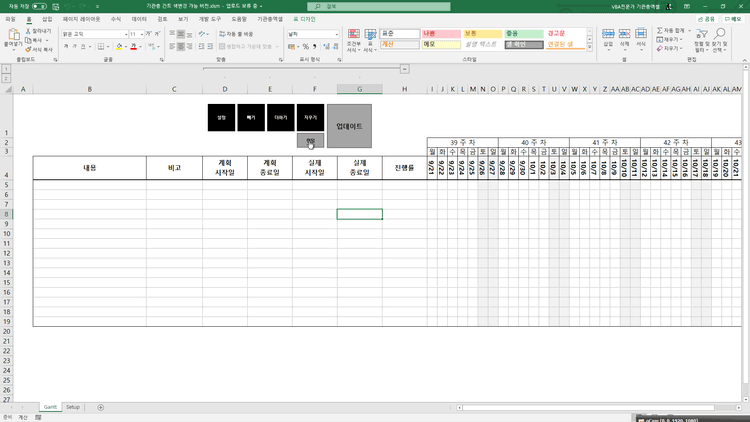Open the File (파일) tab
750x422 pixels.
10,19
